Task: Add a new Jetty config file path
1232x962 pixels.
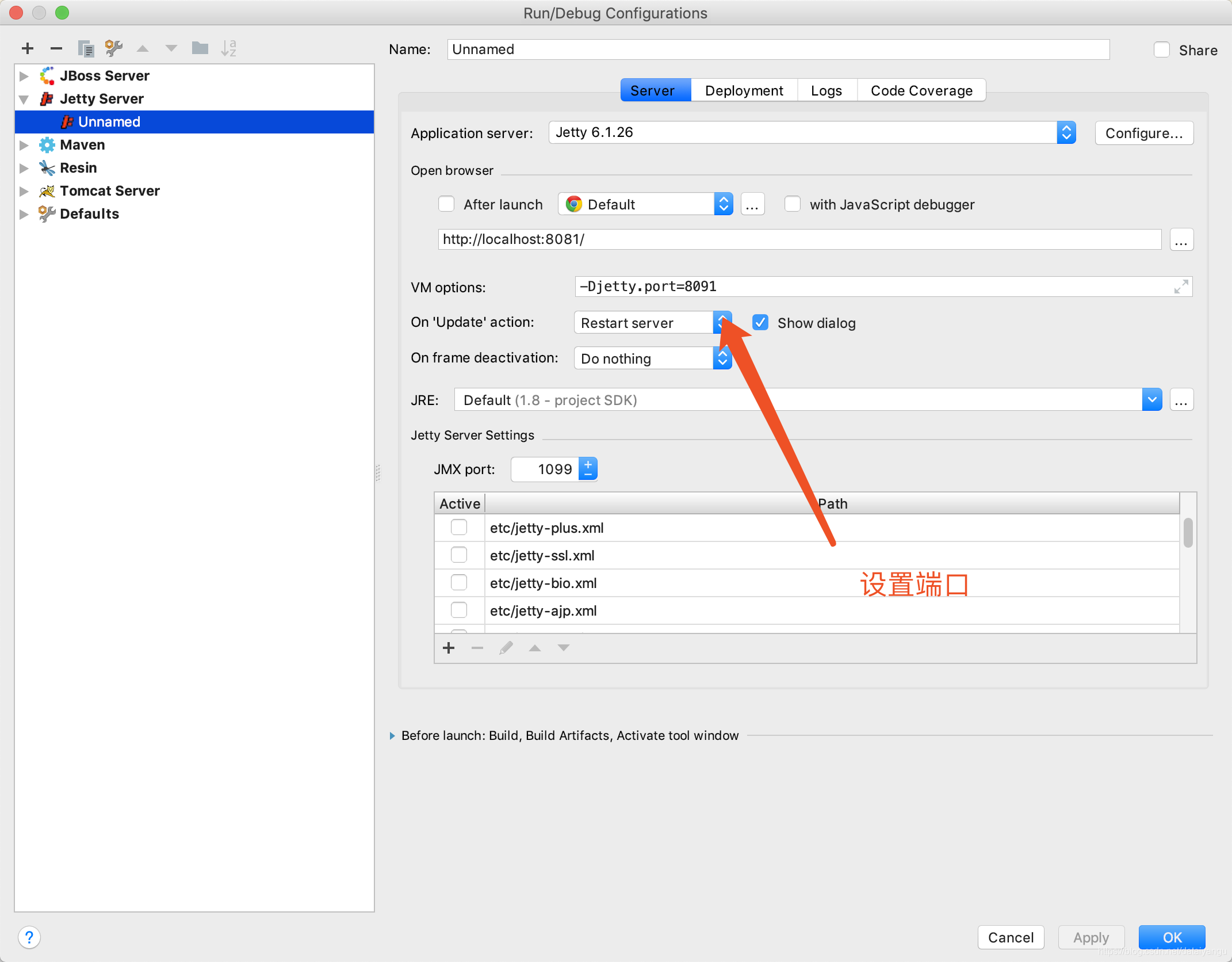Action: (x=449, y=648)
